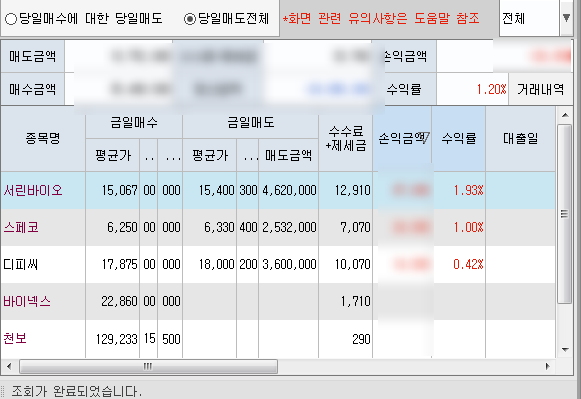Click horizontal scrollbar right arrow

click(548, 366)
